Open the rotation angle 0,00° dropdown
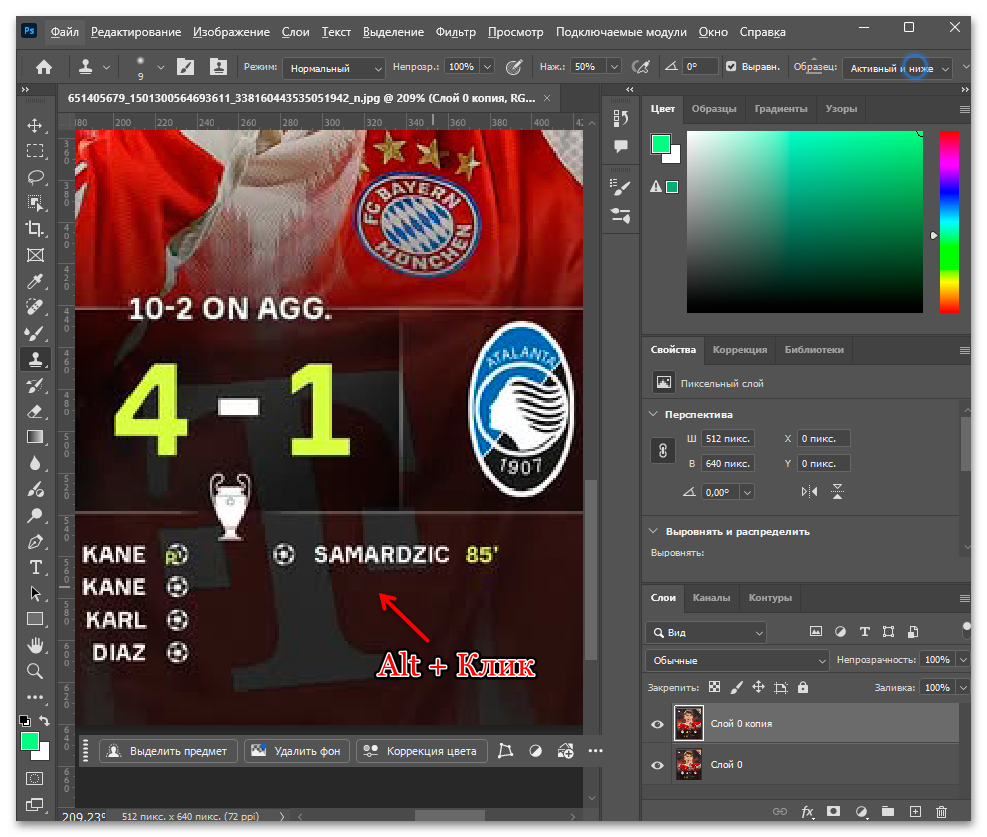The image size is (987, 837). point(747,492)
